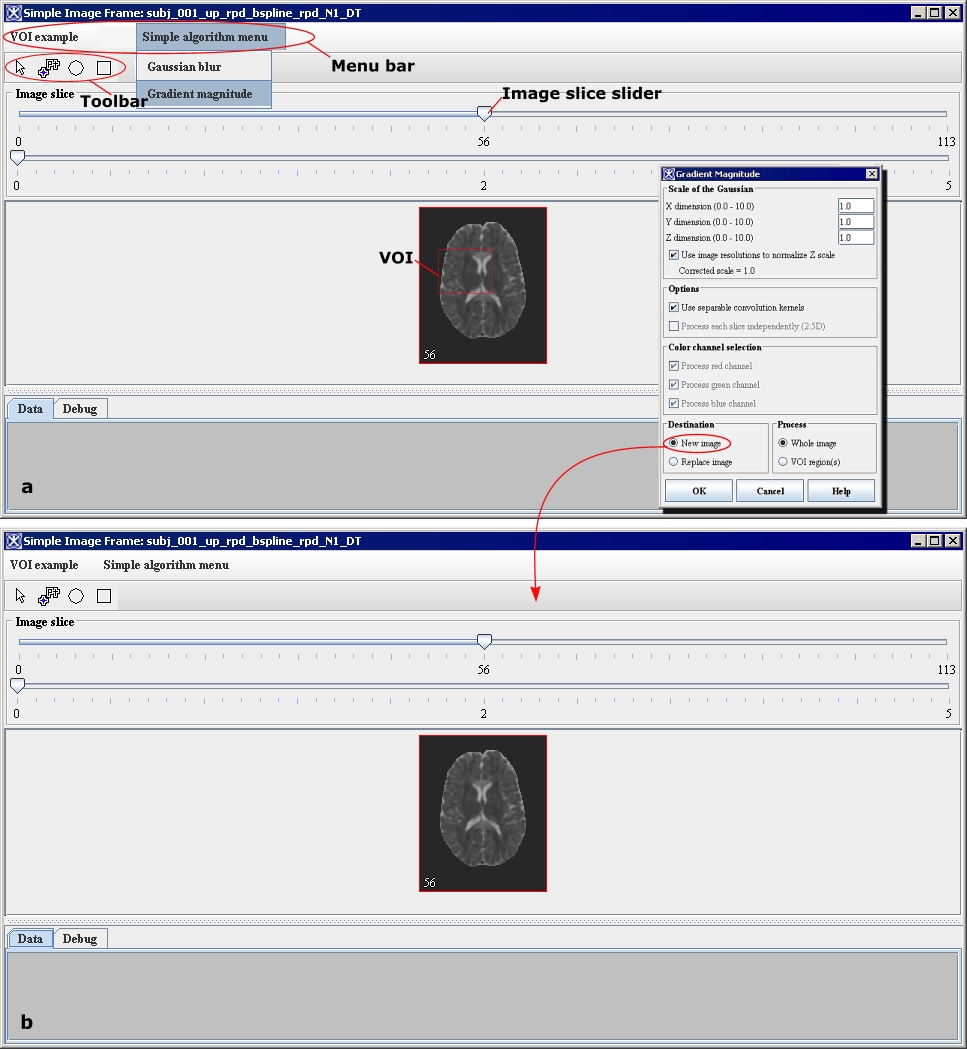Image resolution: width=967 pixels, height=1050 pixels.
Task: Toggle 'Use image resolutions to normalize Z scale'
Action: 674,255
